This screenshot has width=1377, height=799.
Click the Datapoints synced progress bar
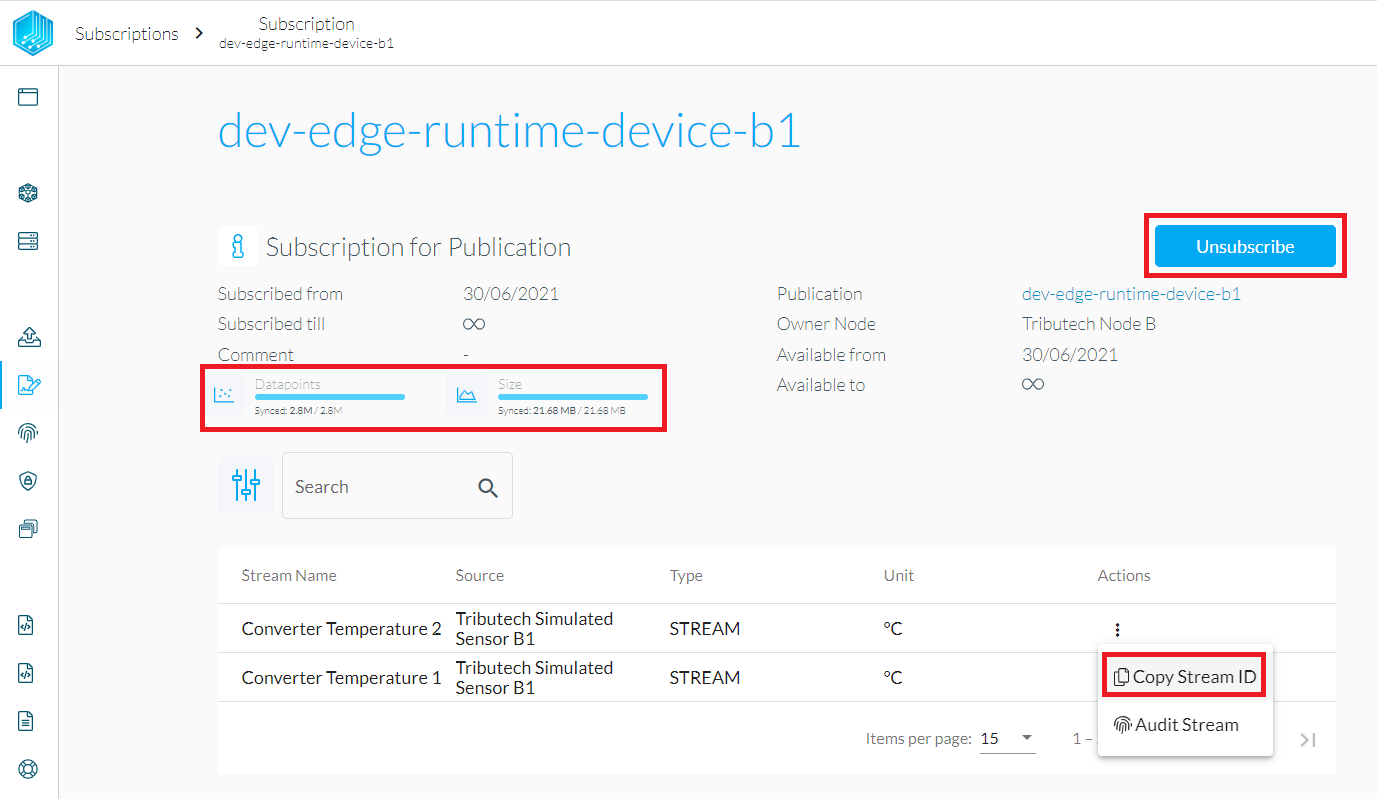(x=330, y=397)
